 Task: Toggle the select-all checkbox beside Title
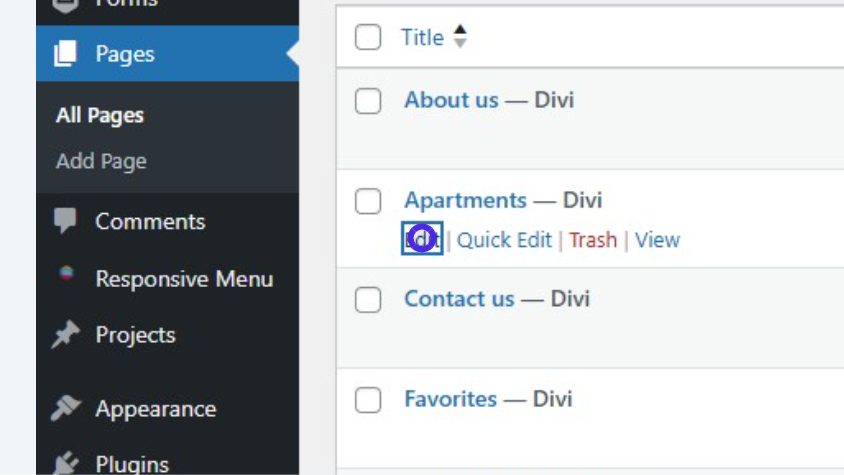(368, 38)
